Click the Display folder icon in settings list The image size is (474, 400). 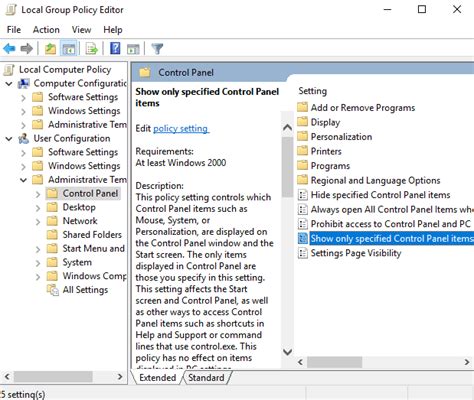coord(302,122)
